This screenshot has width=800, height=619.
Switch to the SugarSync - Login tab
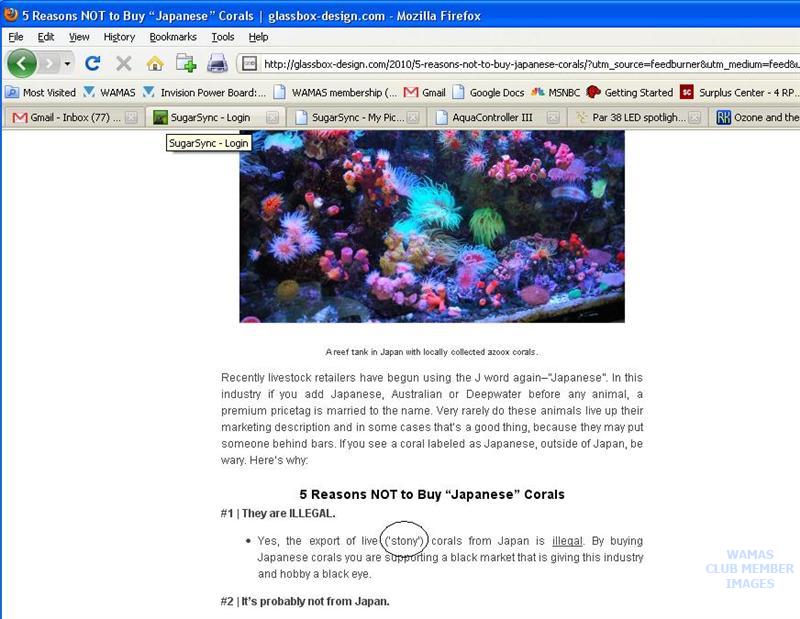click(210, 117)
